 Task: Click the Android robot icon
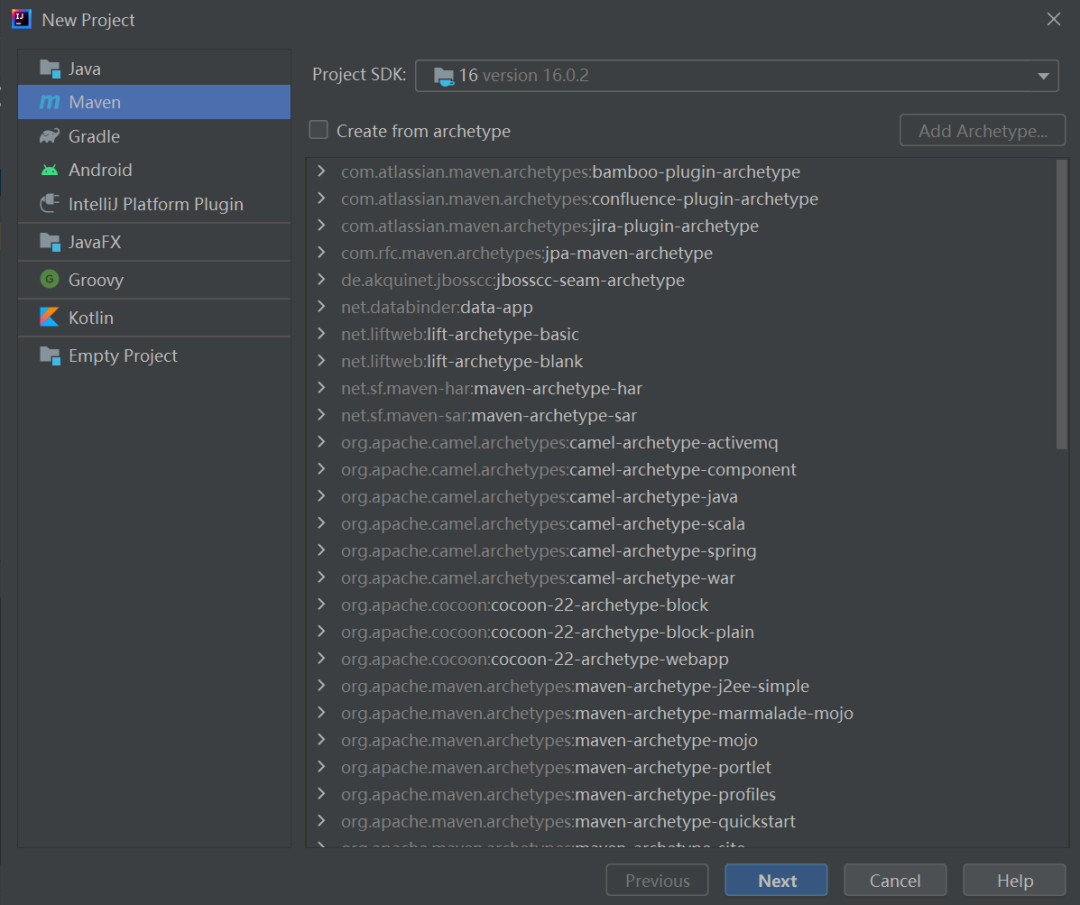click(50, 169)
